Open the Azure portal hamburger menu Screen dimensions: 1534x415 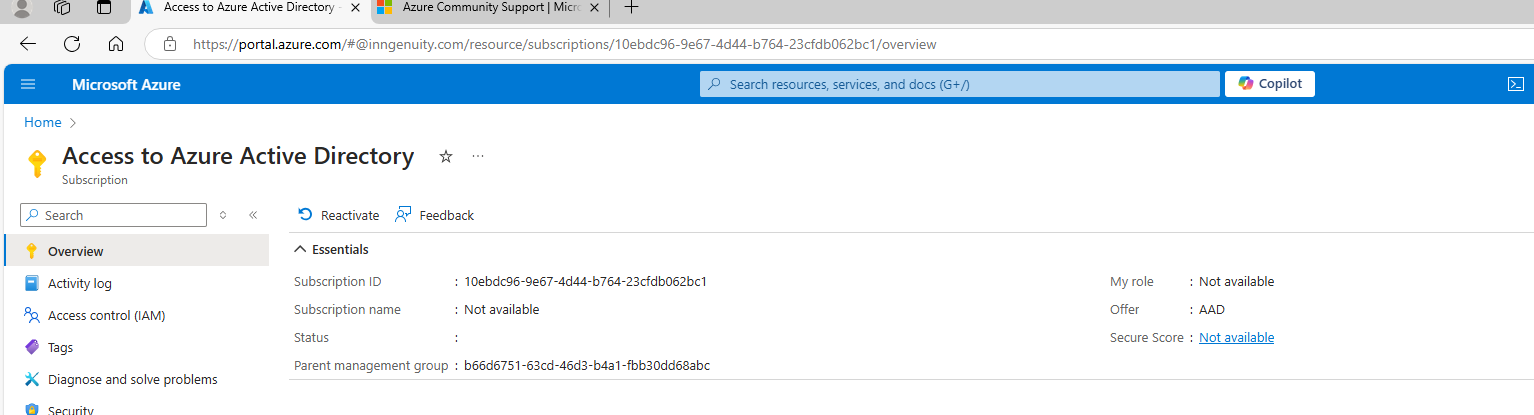(x=28, y=85)
